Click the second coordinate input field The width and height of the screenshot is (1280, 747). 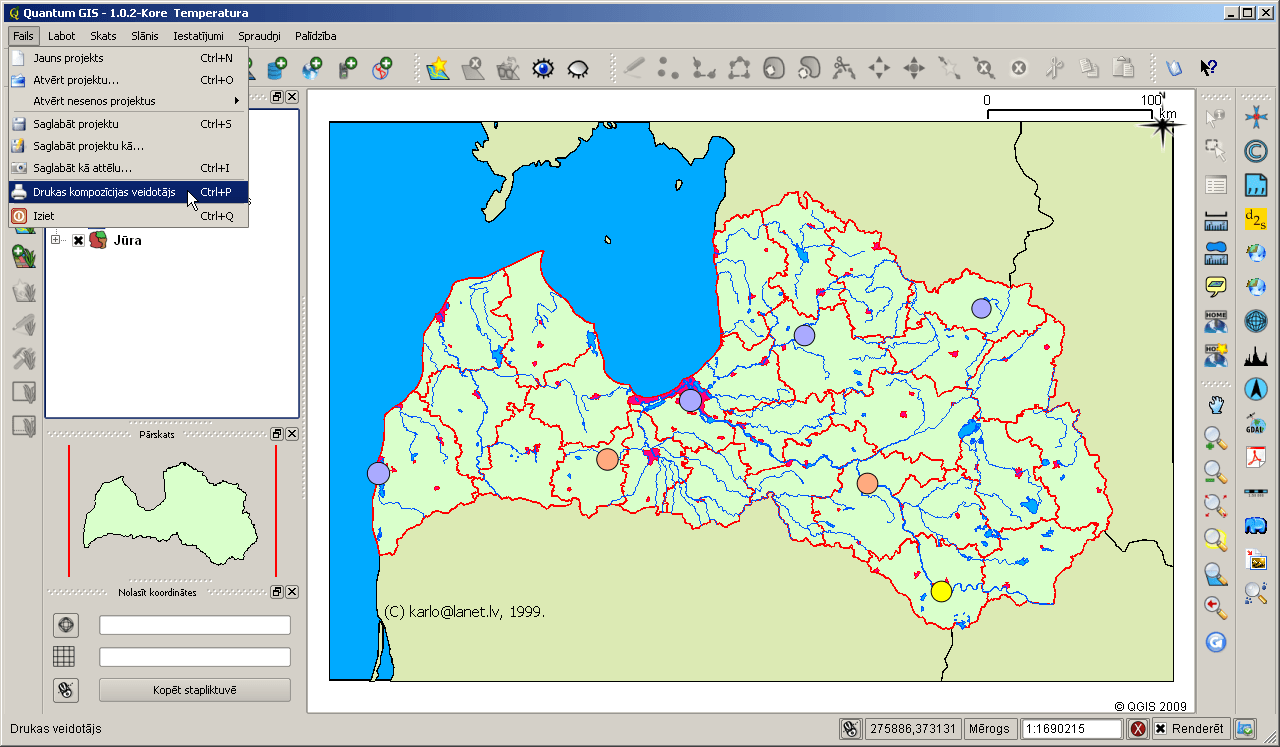(x=195, y=657)
